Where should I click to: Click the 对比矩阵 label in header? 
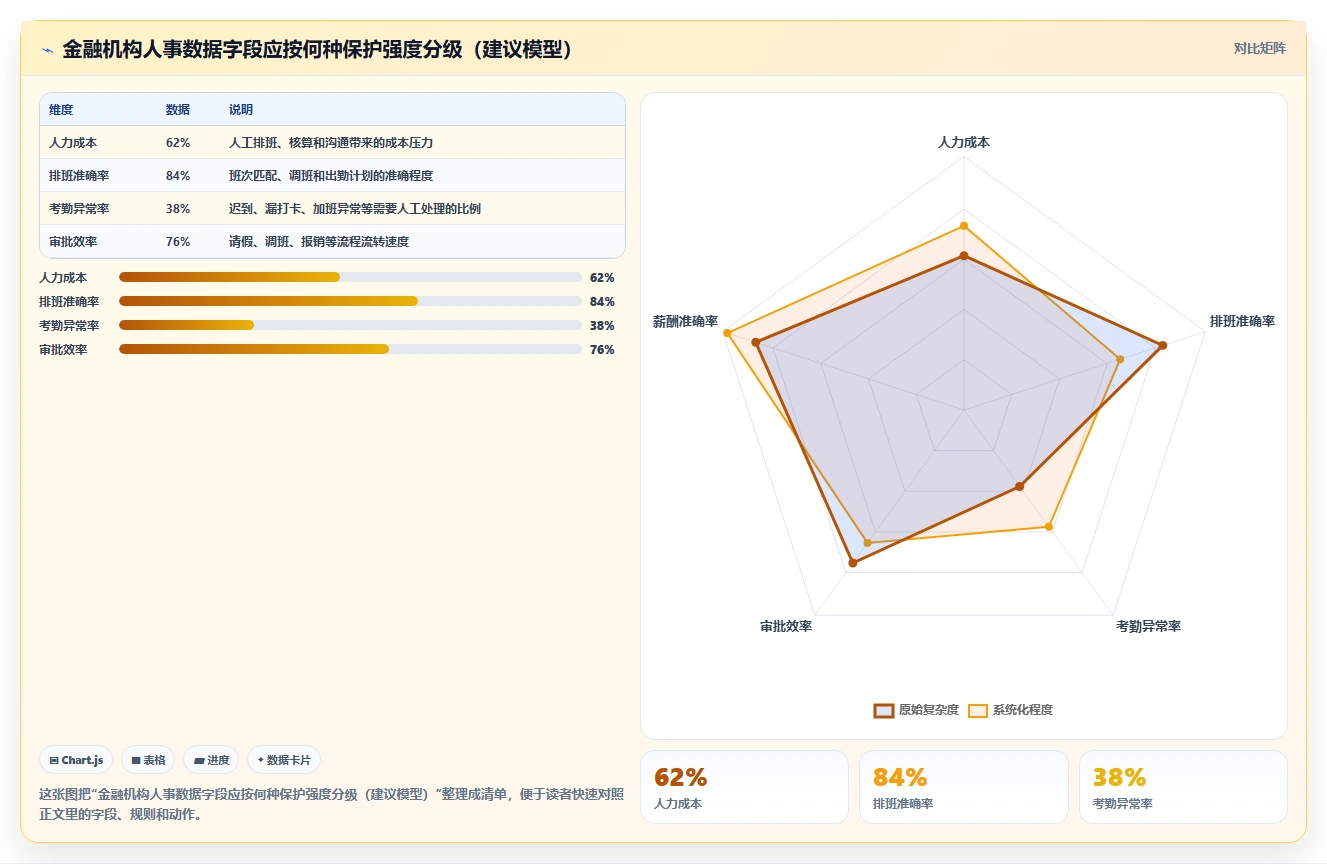click(1260, 48)
